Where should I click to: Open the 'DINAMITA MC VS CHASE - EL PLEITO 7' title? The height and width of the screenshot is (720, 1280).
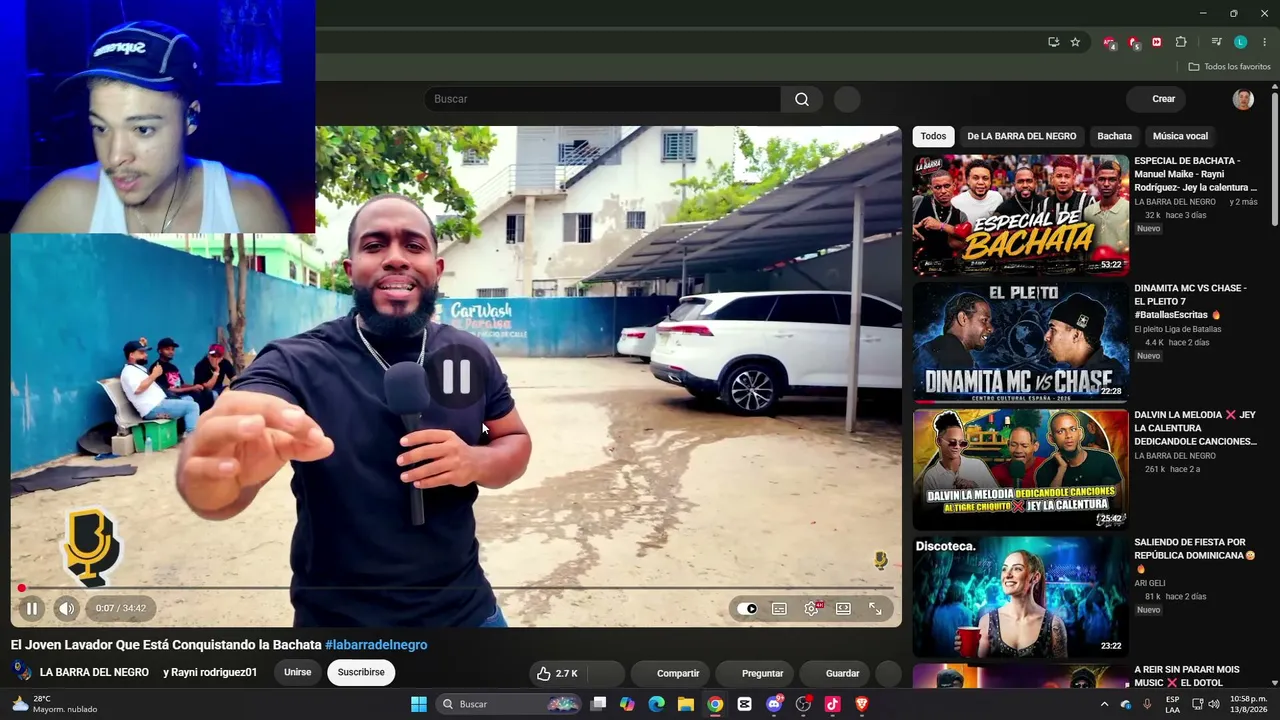point(1190,301)
